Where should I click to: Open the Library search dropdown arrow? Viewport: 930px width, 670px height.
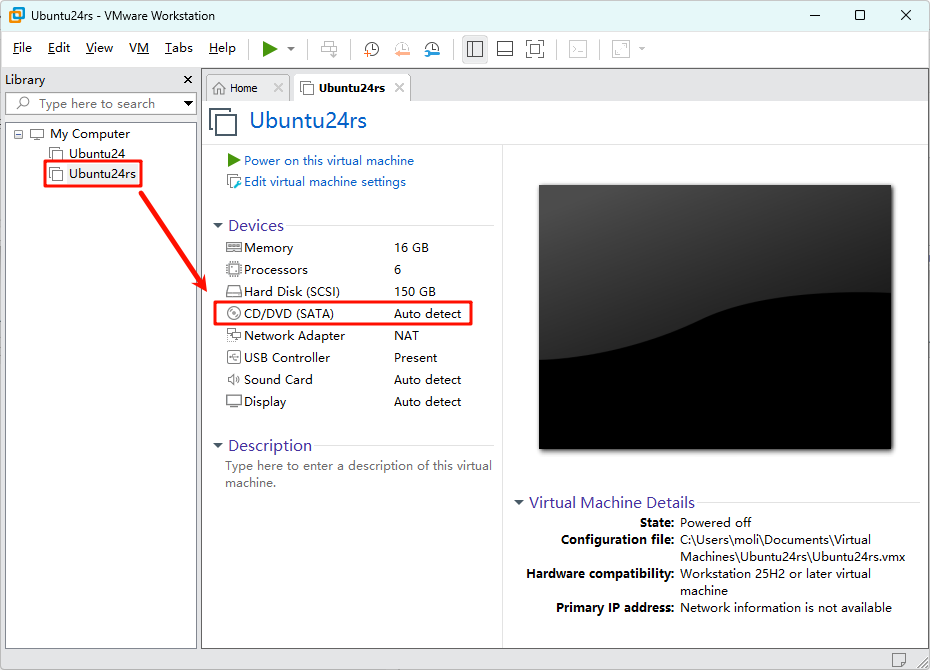(x=189, y=103)
